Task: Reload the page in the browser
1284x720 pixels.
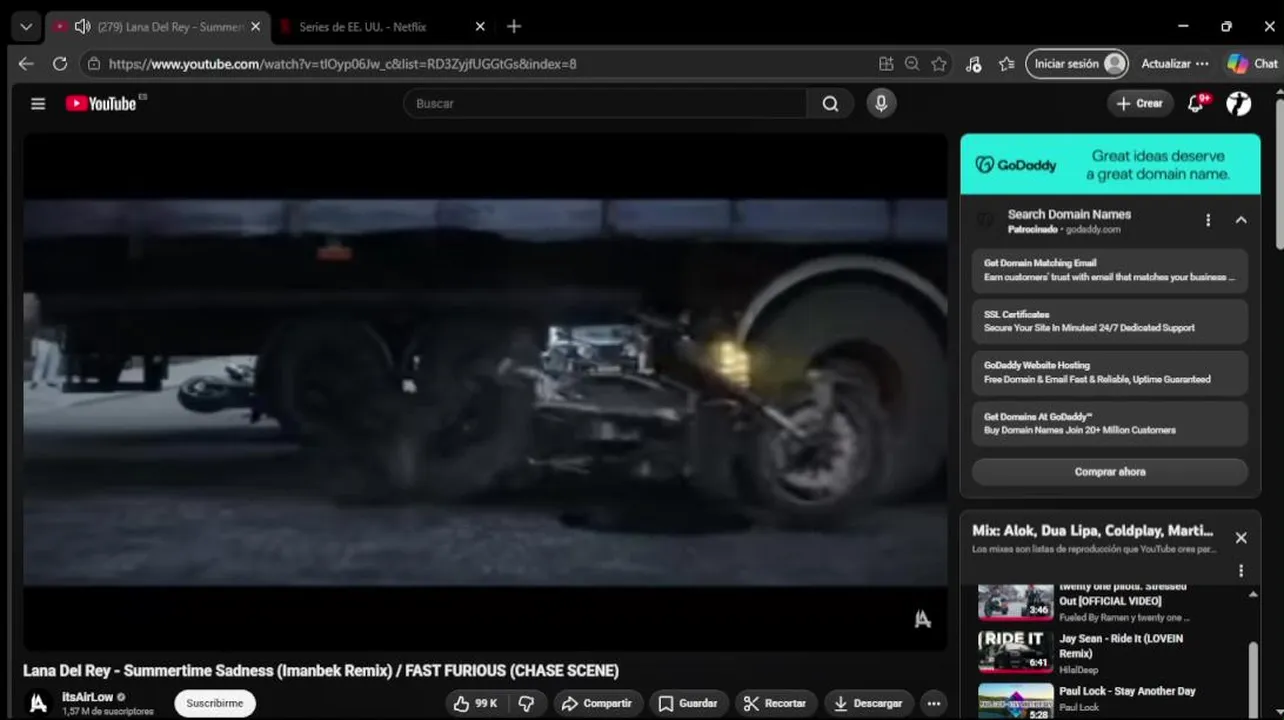Action: (x=60, y=64)
